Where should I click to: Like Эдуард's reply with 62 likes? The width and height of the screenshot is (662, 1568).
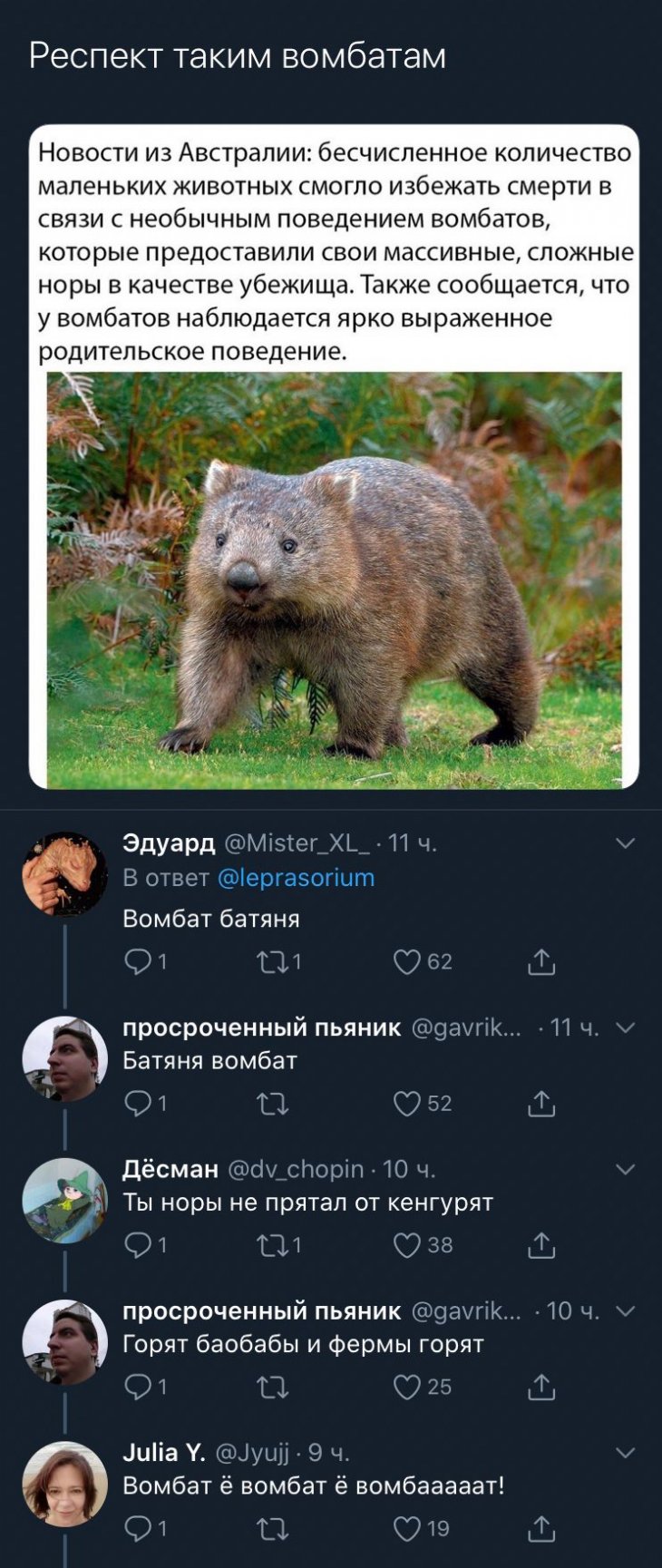coord(407,961)
